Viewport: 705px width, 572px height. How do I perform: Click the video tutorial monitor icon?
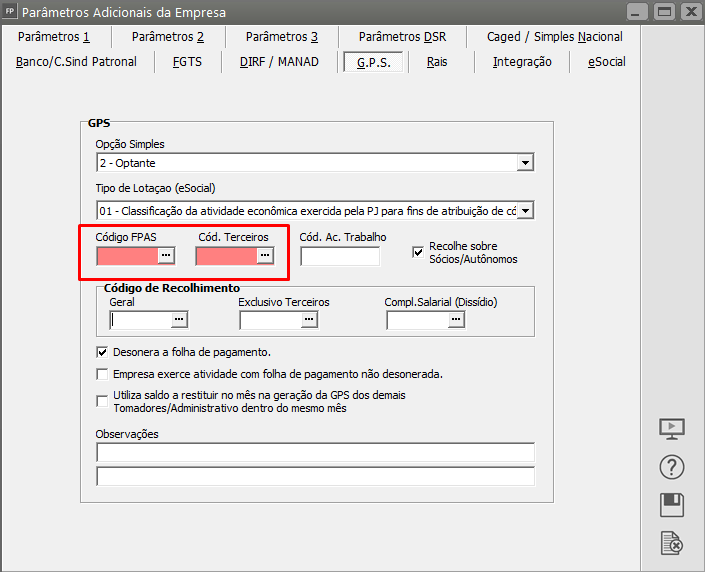point(672,429)
